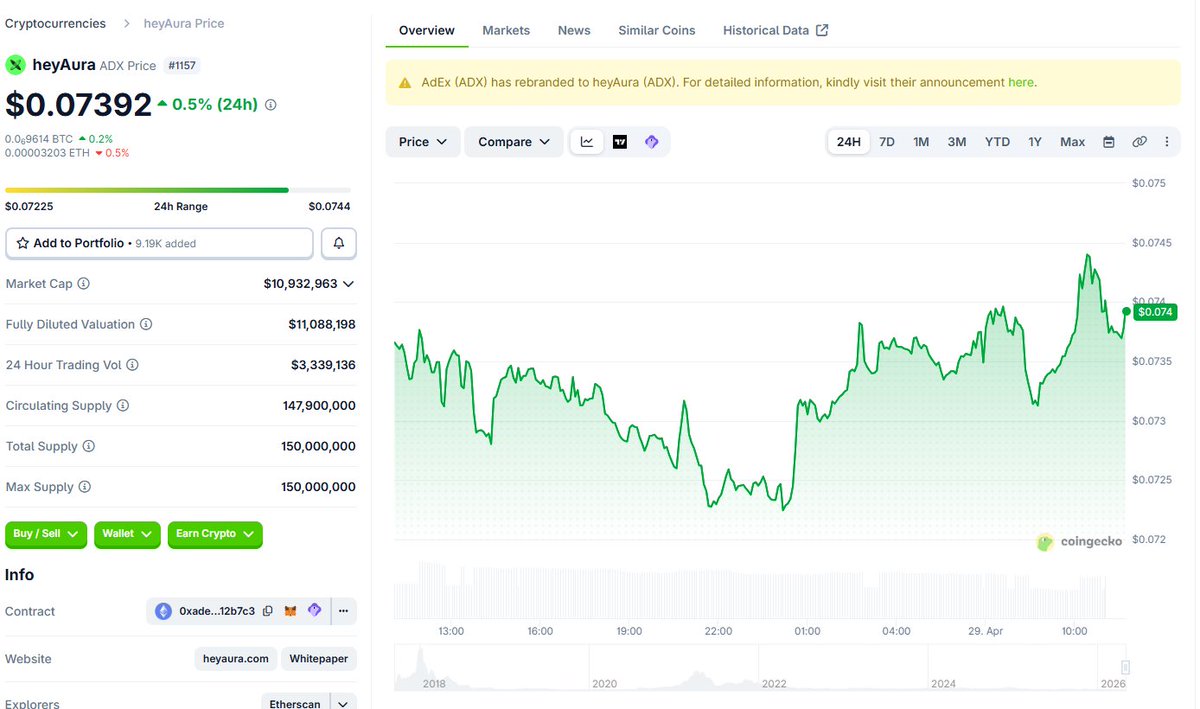Click the Fully Diluted Valuation info icon
Viewport: 1200px width, 709px height.
tap(146, 324)
